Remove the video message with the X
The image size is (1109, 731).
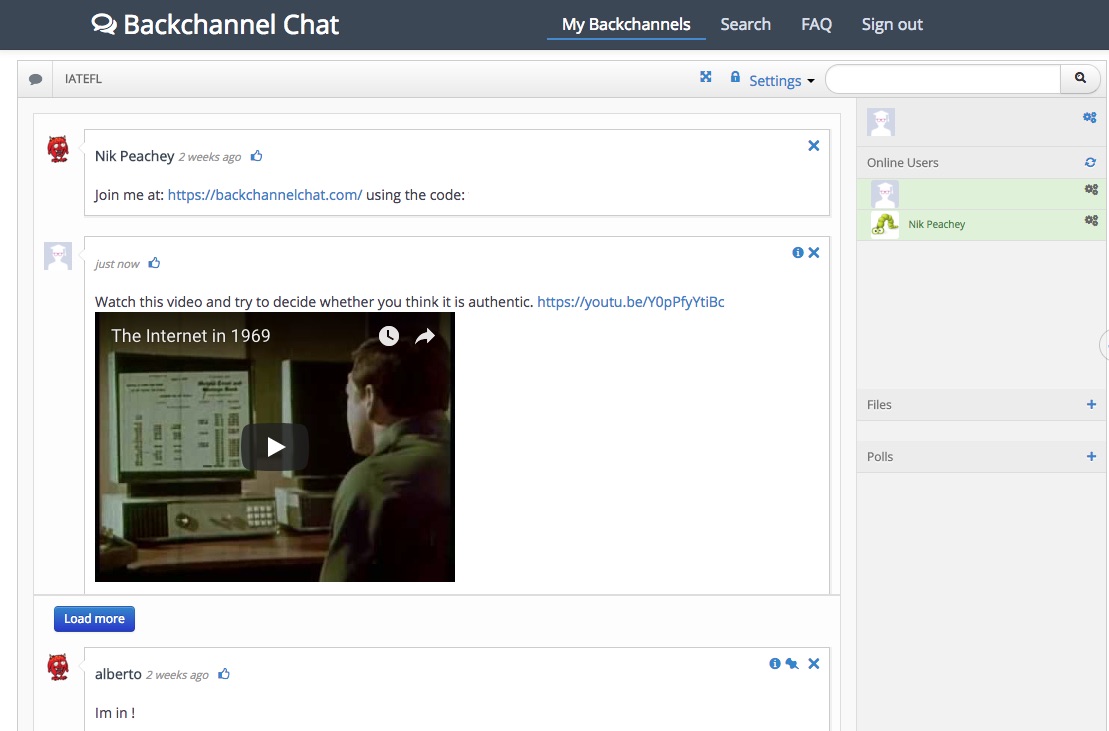814,252
